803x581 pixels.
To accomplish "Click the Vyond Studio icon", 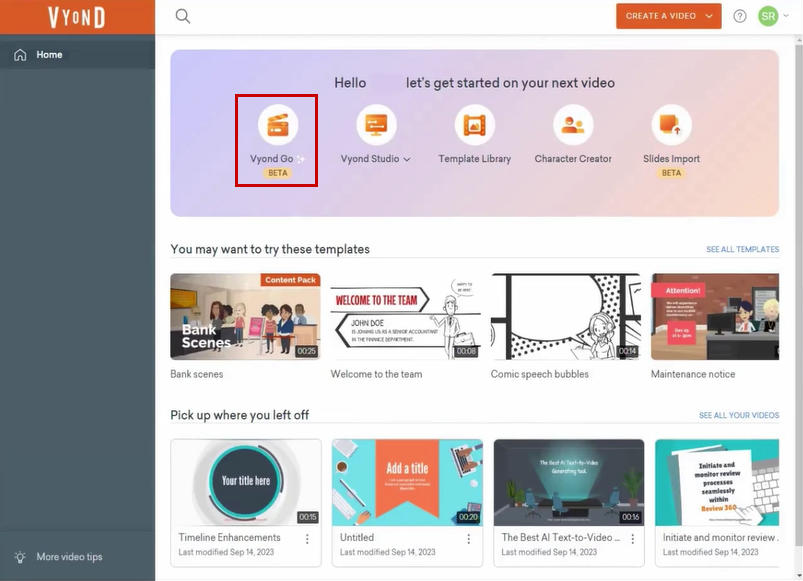I will [x=376, y=125].
